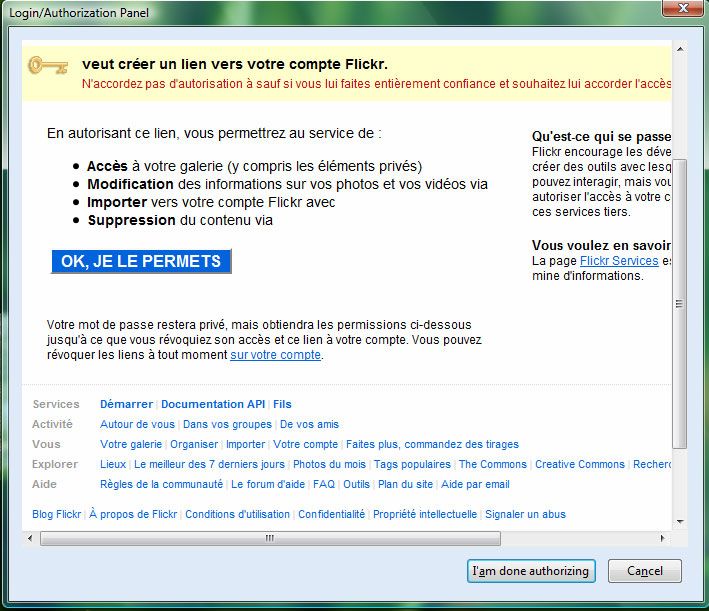The height and width of the screenshot is (611, 709).
Task: Open Faites plus, commandez des tirages link
Action: coord(432,444)
